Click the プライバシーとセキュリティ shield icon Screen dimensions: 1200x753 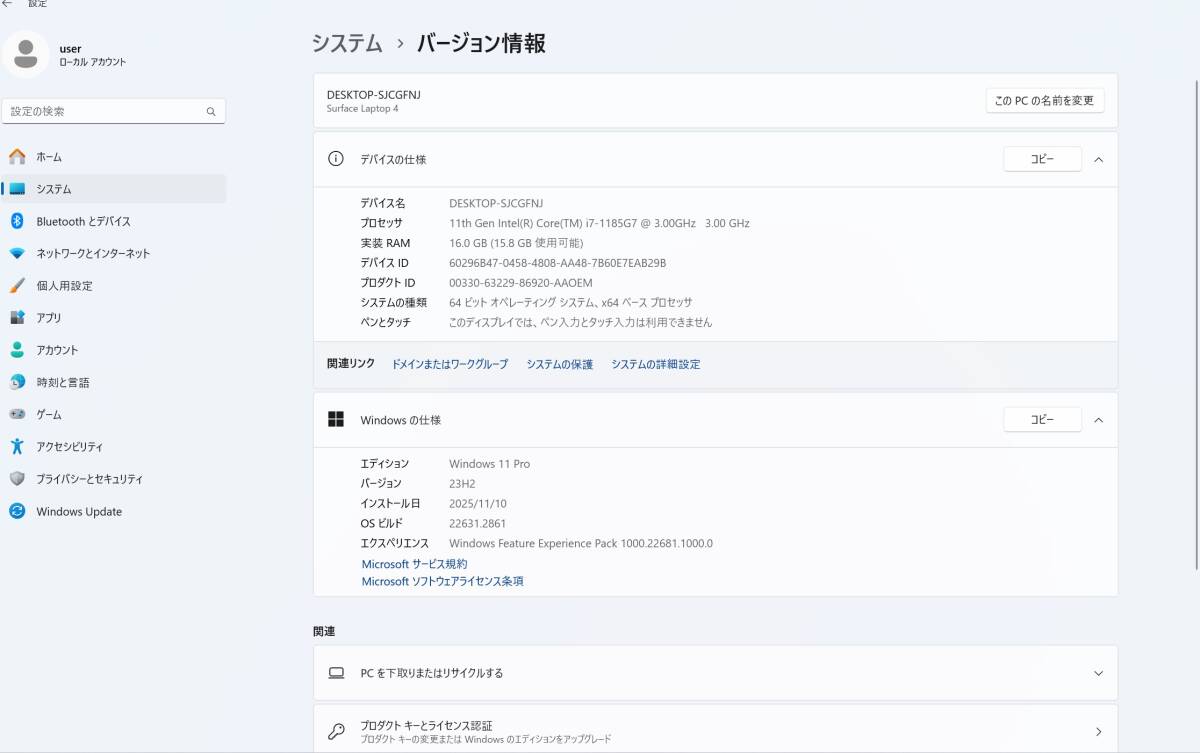(17, 479)
